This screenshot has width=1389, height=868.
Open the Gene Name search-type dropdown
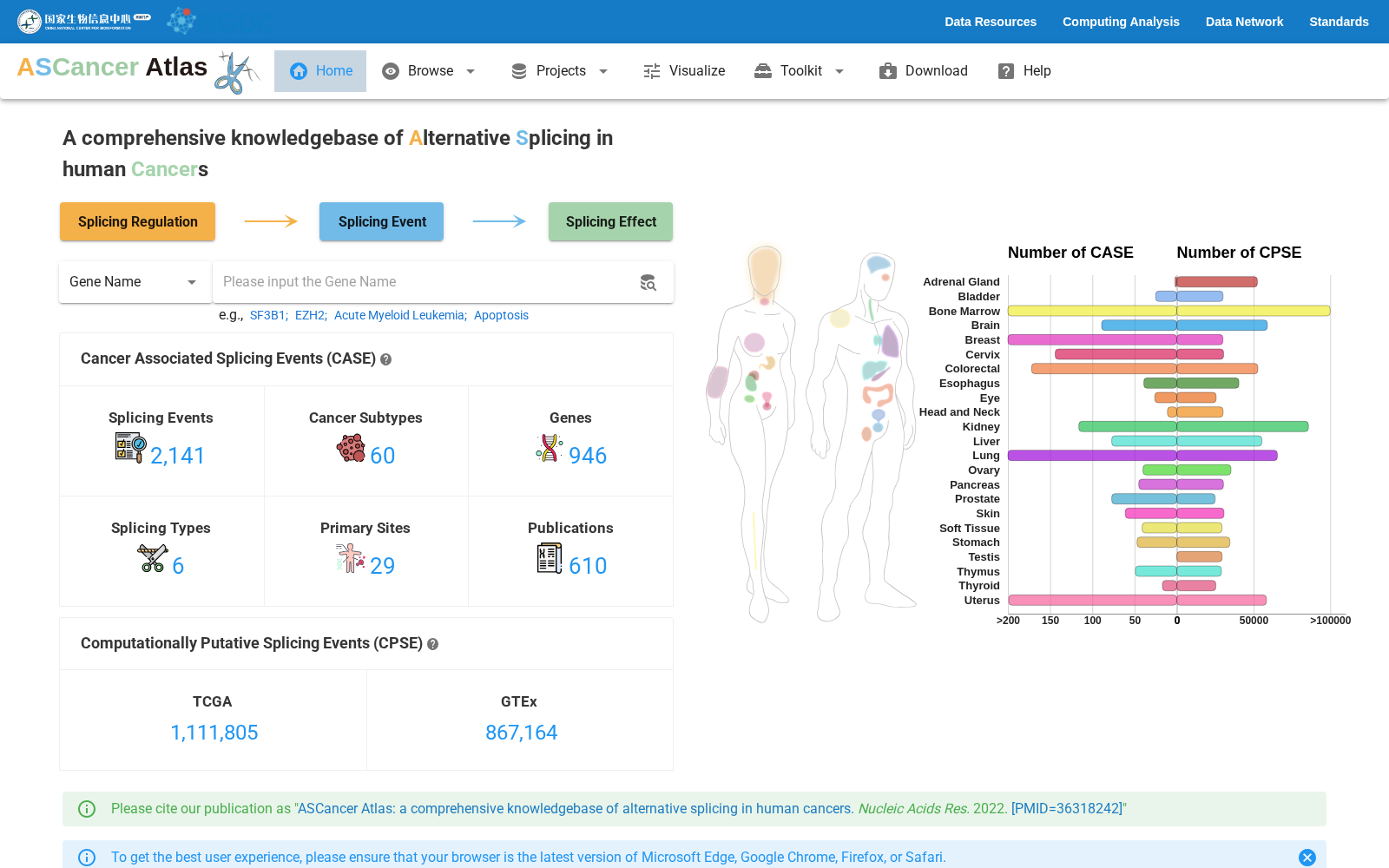tap(135, 282)
